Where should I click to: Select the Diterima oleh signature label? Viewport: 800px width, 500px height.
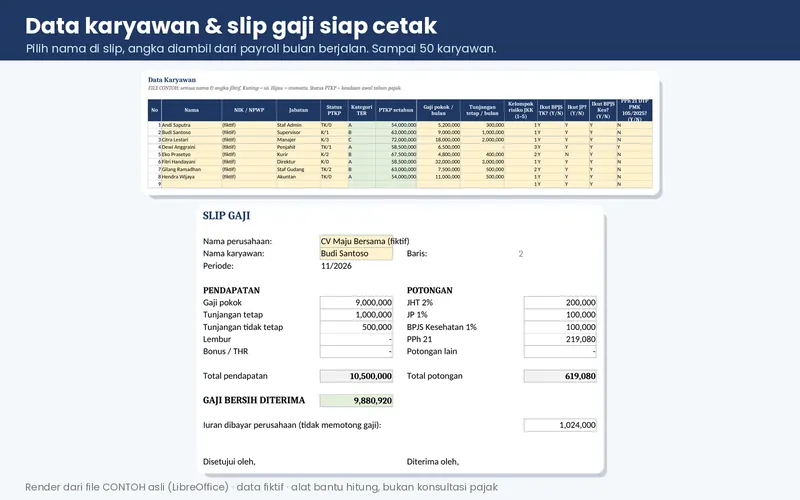[x=433, y=462]
